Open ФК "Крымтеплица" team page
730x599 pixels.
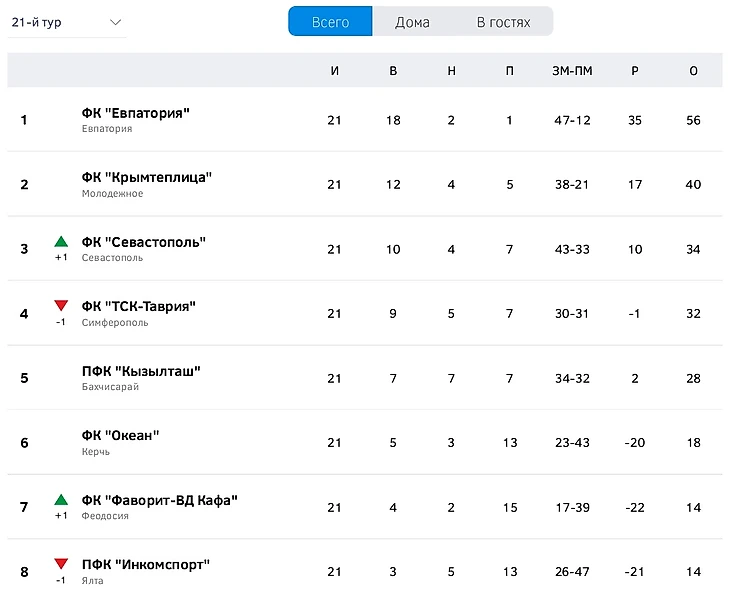click(x=147, y=177)
